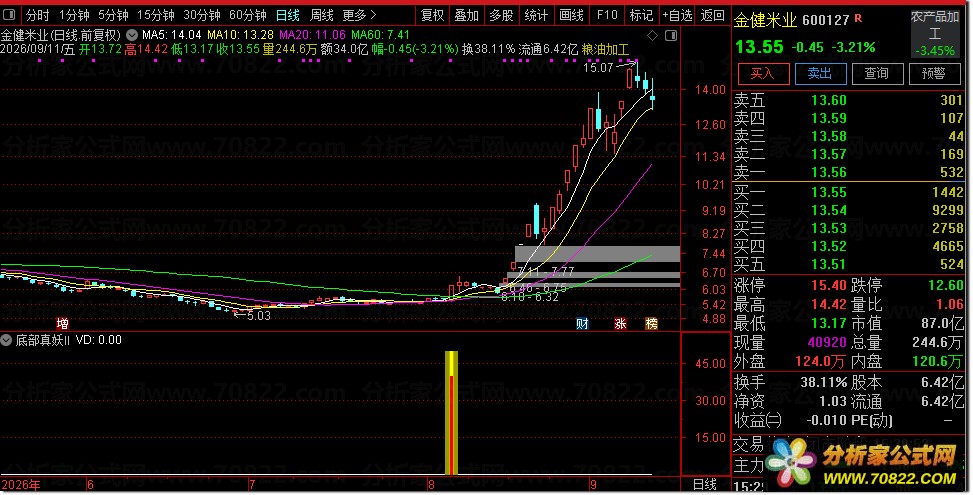The width and height of the screenshot is (973, 495).
Task: Click the red R margin icon
Action: (858, 18)
